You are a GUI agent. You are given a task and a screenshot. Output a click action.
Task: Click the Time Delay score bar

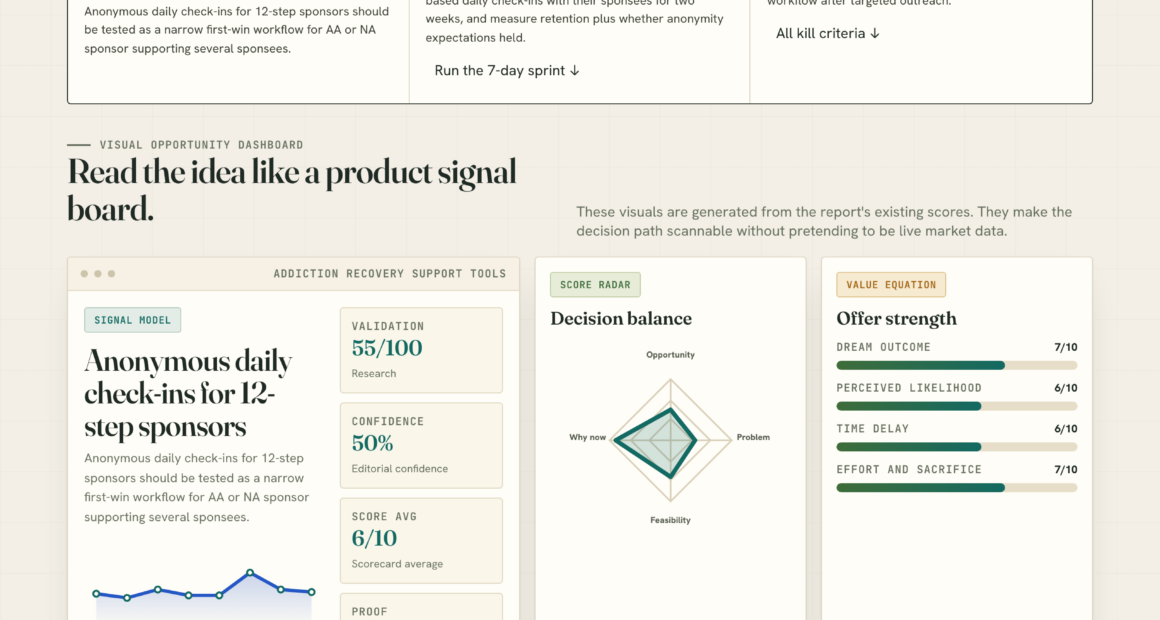[957, 447]
